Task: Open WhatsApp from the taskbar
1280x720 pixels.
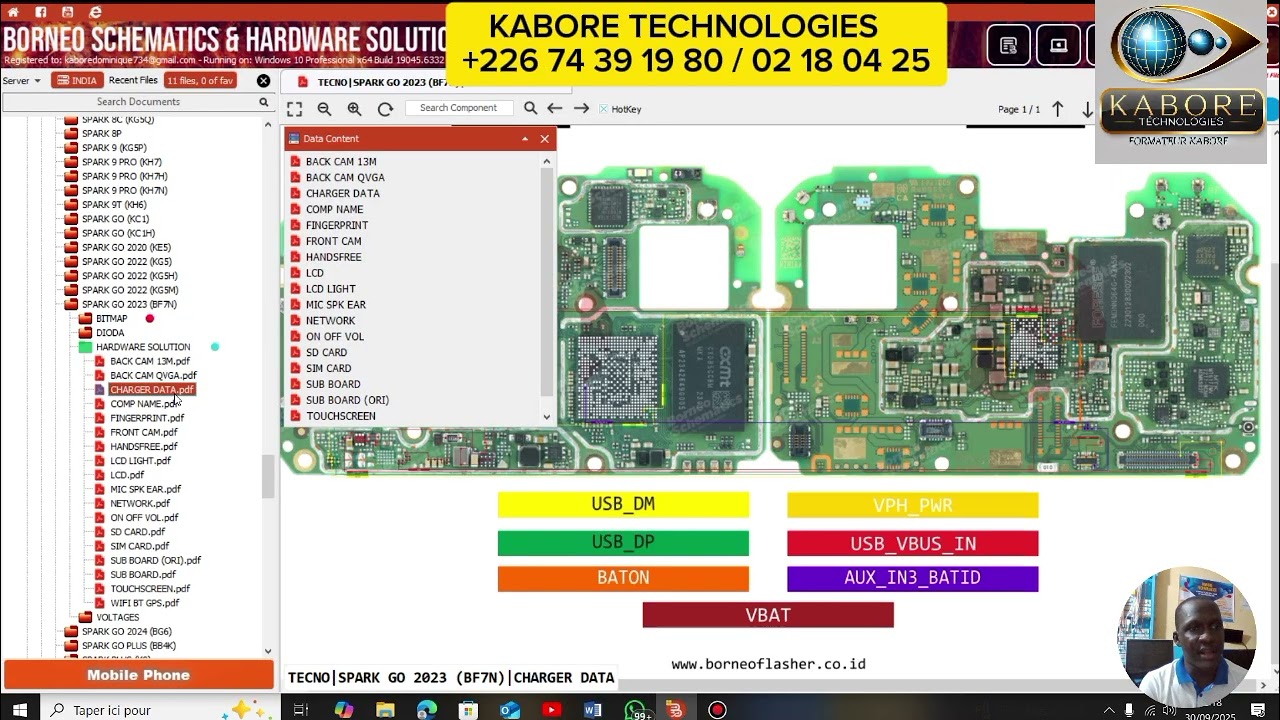Action: coord(635,710)
